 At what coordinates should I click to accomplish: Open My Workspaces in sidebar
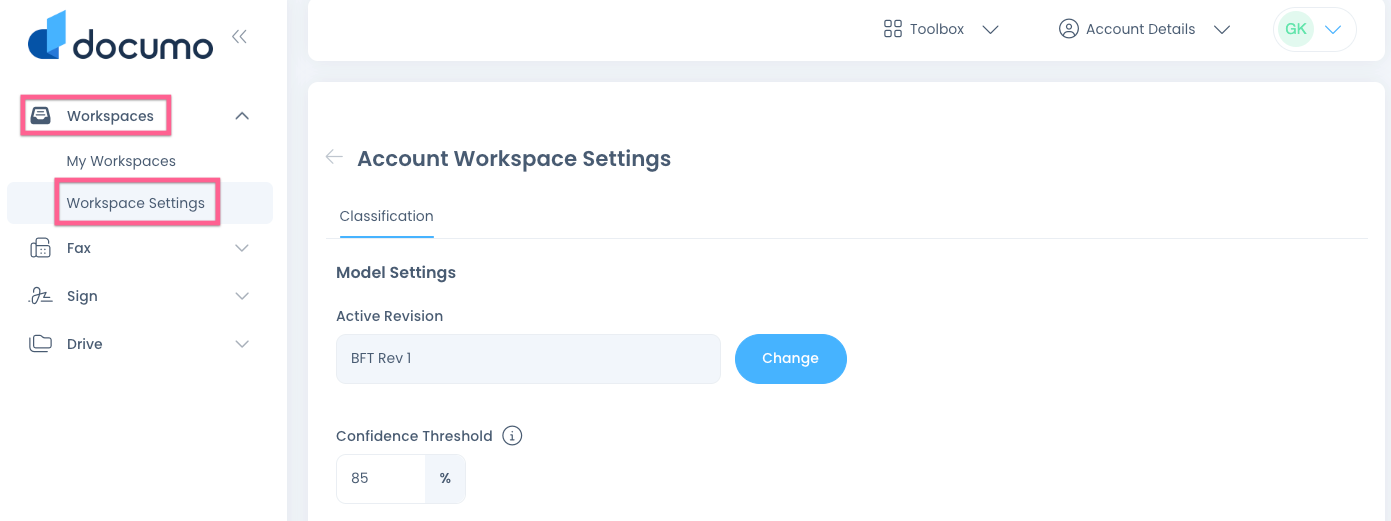click(121, 161)
